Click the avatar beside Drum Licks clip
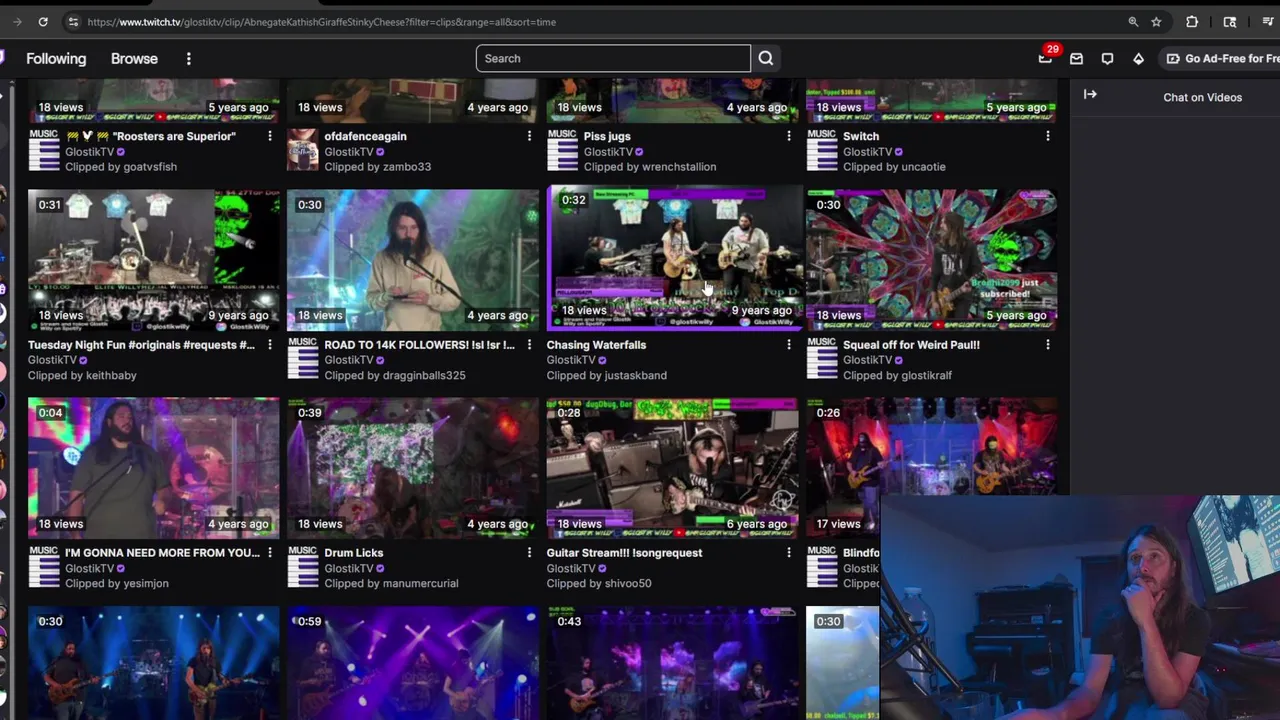Viewport: 1280px width, 720px height. 303,567
